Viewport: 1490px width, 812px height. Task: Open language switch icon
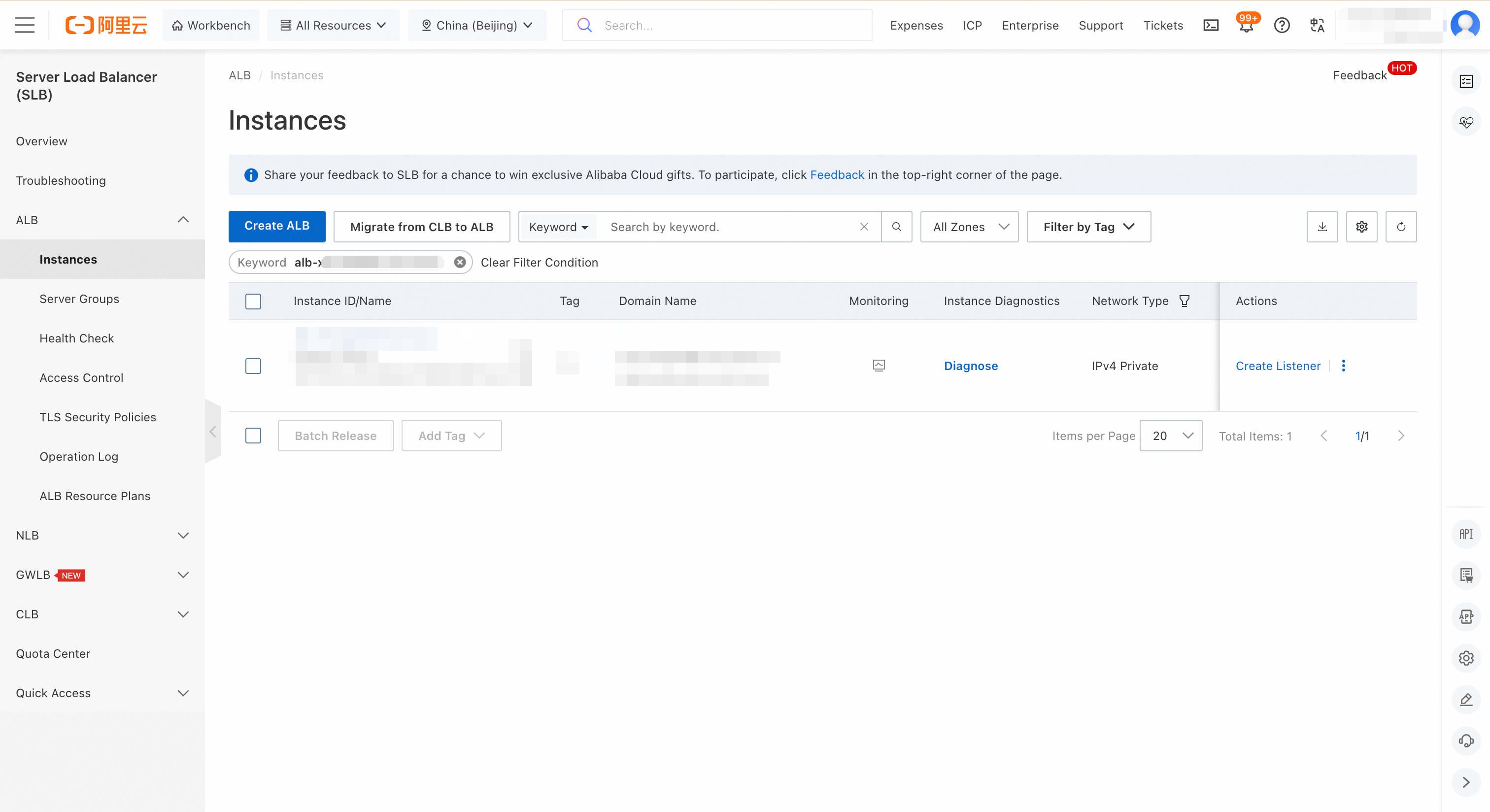(x=1317, y=25)
